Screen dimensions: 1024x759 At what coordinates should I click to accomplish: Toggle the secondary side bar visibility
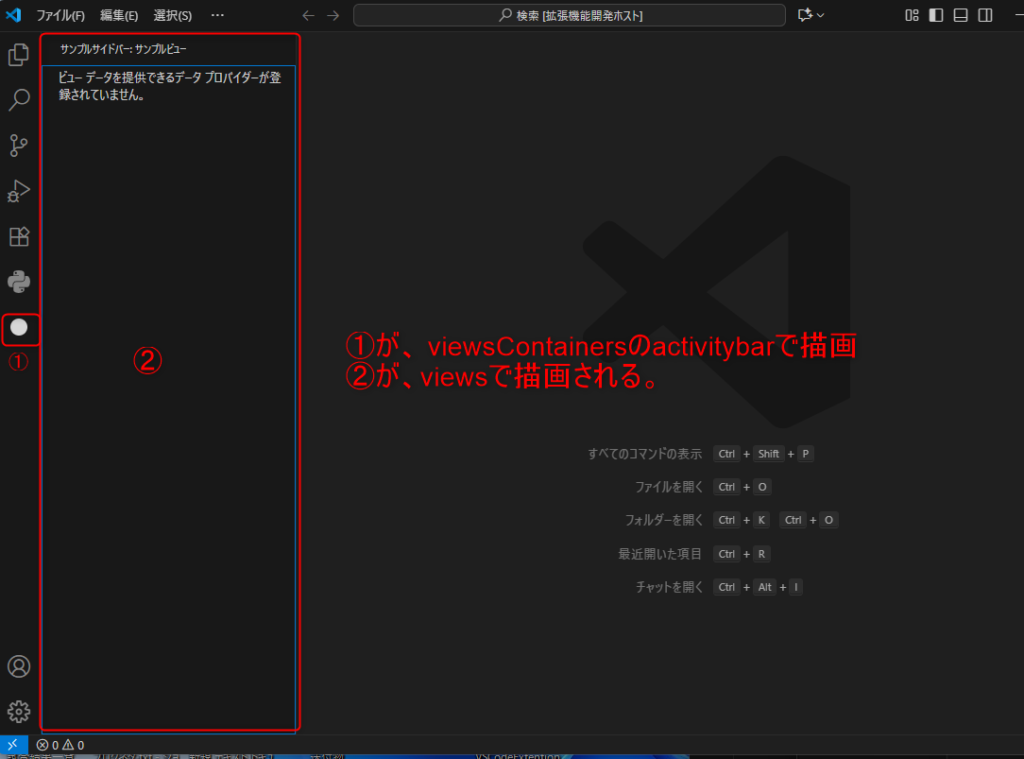(x=986, y=15)
